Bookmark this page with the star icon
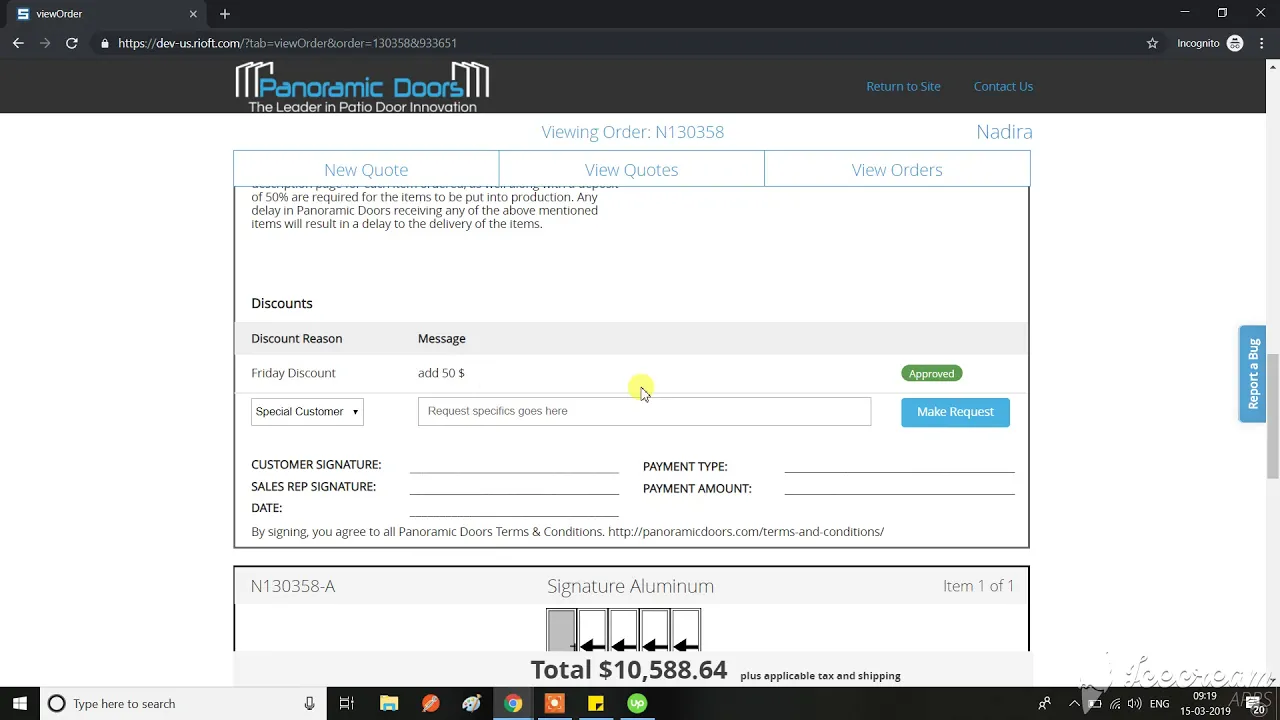Viewport: 1280px width, 720px height. pyautogui.click(x=1152, y=43)
